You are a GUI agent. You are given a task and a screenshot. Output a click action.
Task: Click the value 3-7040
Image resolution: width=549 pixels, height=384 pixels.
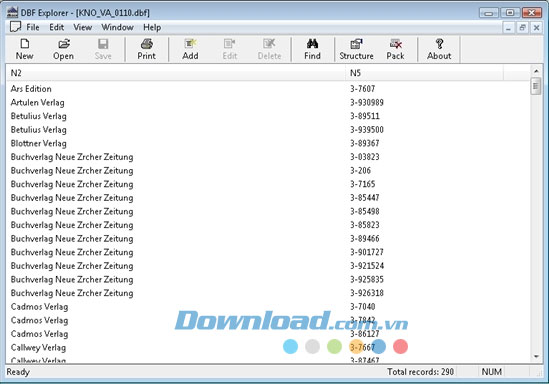pos(362,307)
